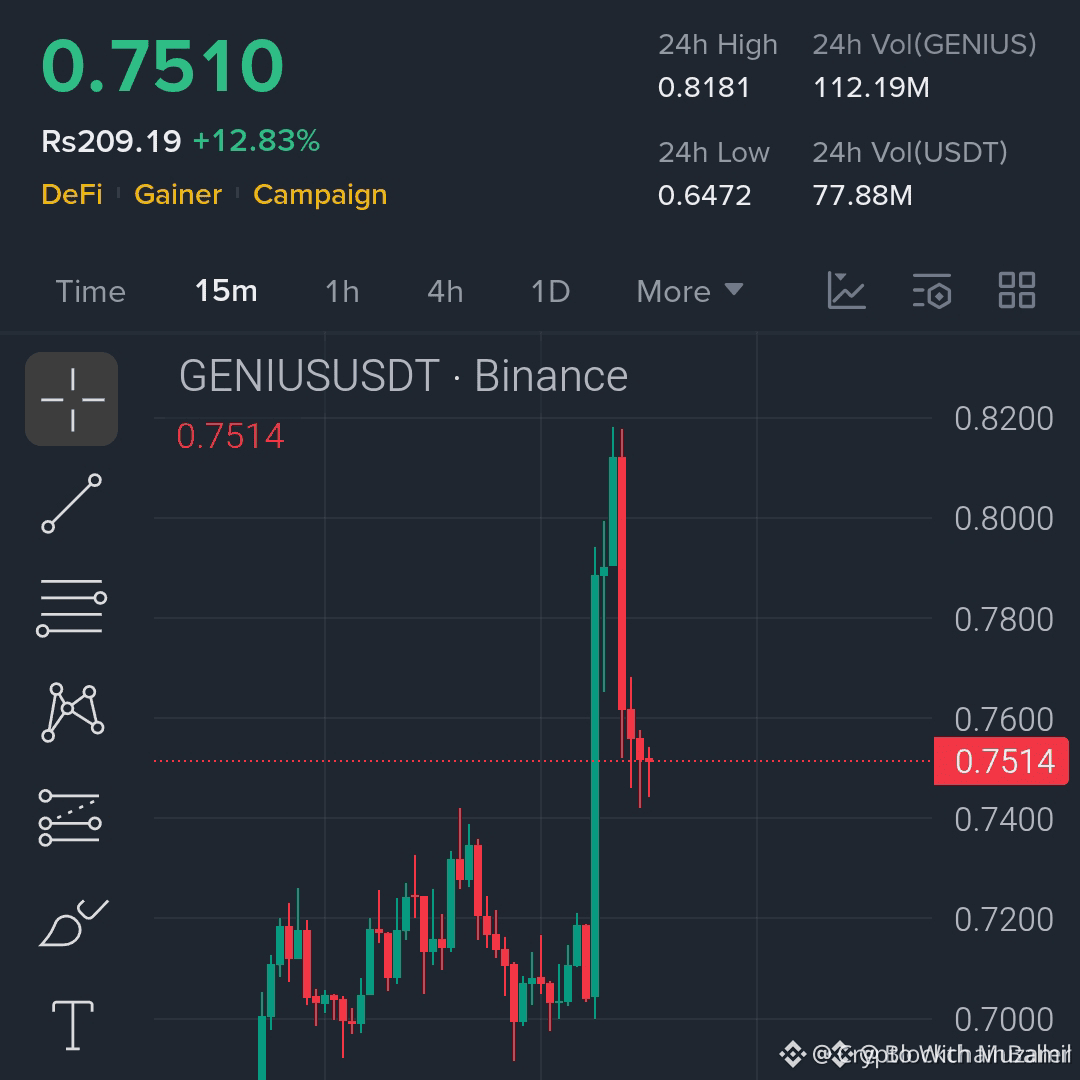This screenshot has width=1080, height=1080.
Task: Click the 24h High label
Action: (718, 45)
